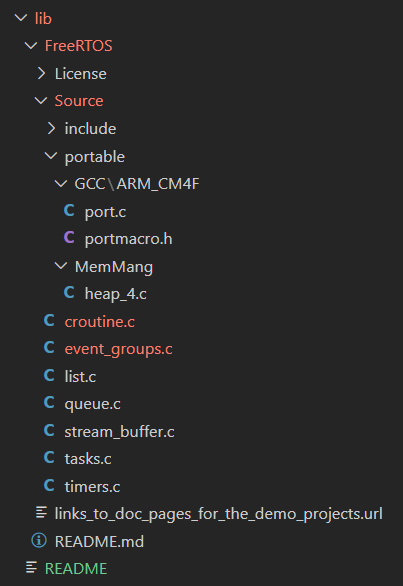403x586 pixels.
Task: Select the Source folder label
Action: [79, 101]
